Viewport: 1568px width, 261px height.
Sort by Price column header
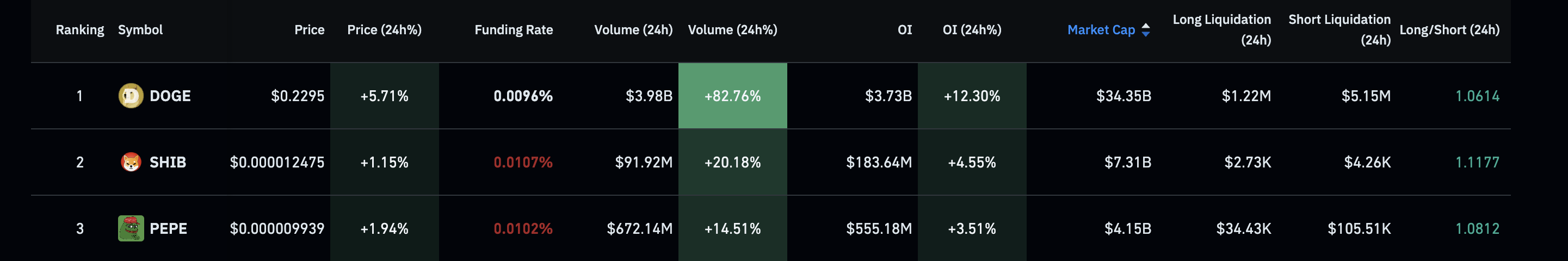[309, 30]
